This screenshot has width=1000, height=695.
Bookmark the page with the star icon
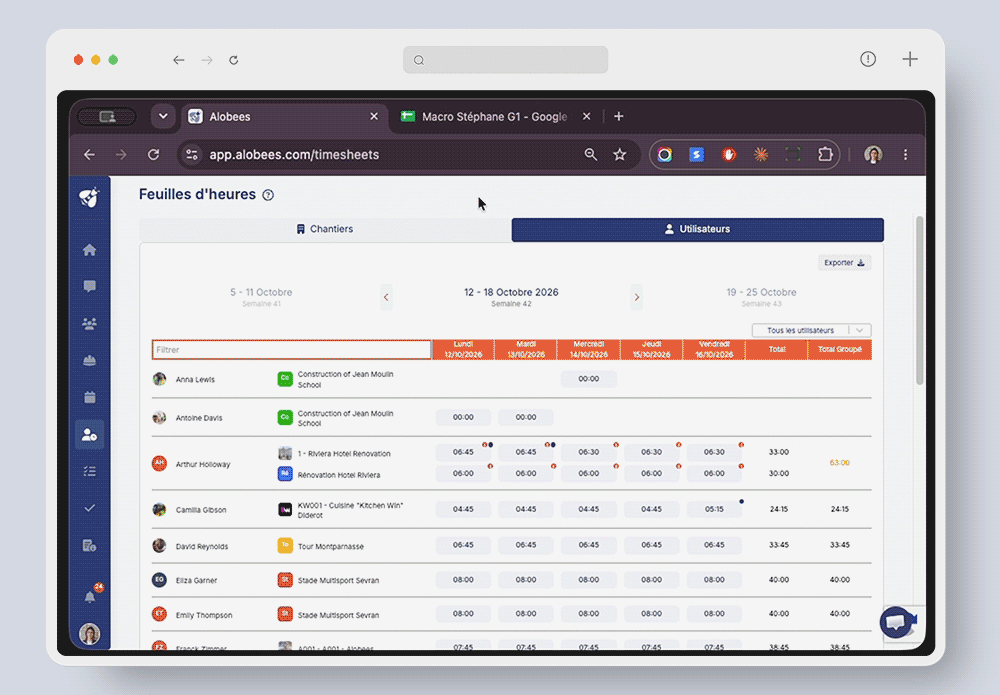pyautogui.click(x=619, y=155)
